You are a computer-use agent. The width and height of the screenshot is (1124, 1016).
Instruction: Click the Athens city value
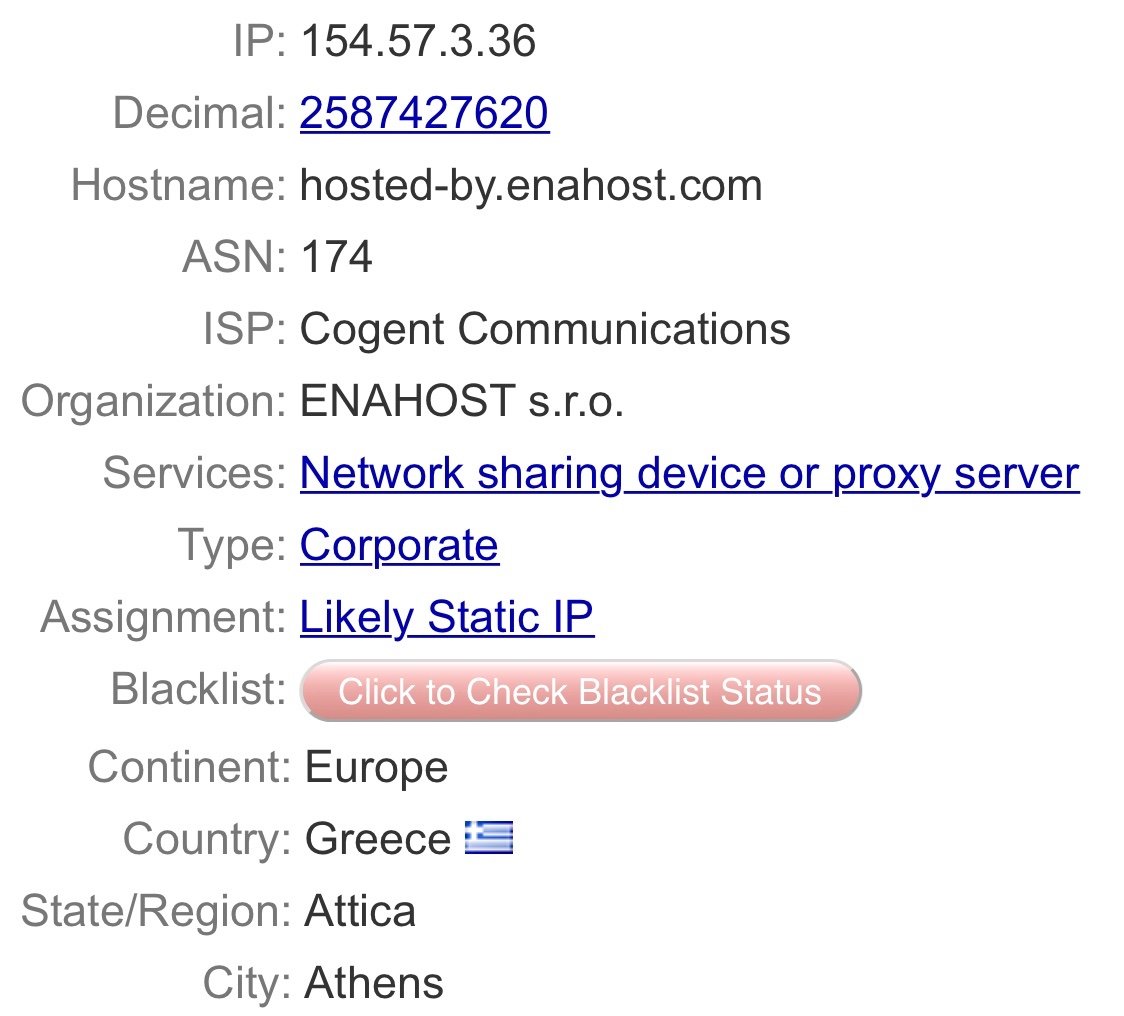click(x=373, y=983)
